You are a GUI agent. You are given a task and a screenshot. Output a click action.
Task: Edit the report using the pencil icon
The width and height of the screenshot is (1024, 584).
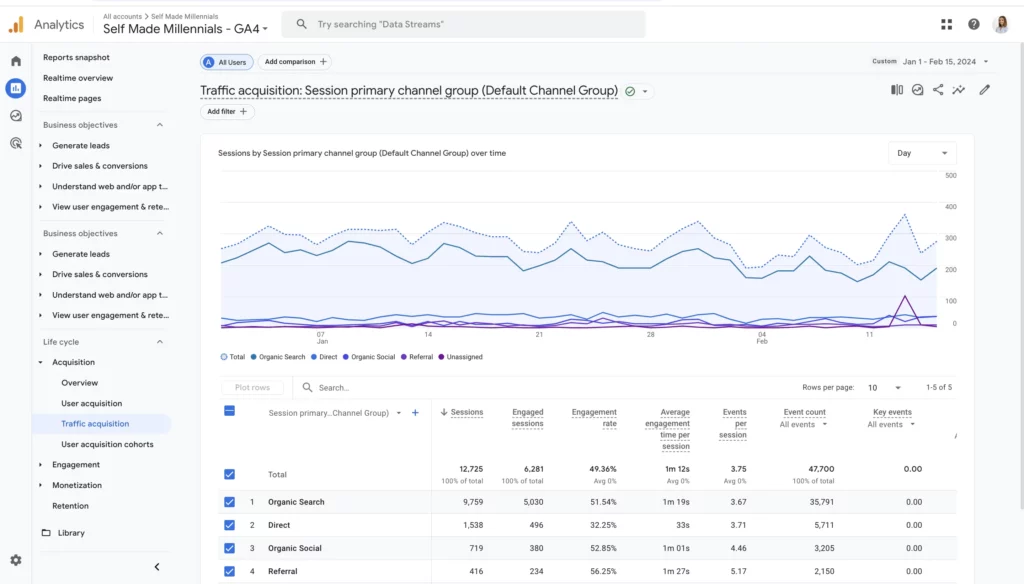coord(983,89)
